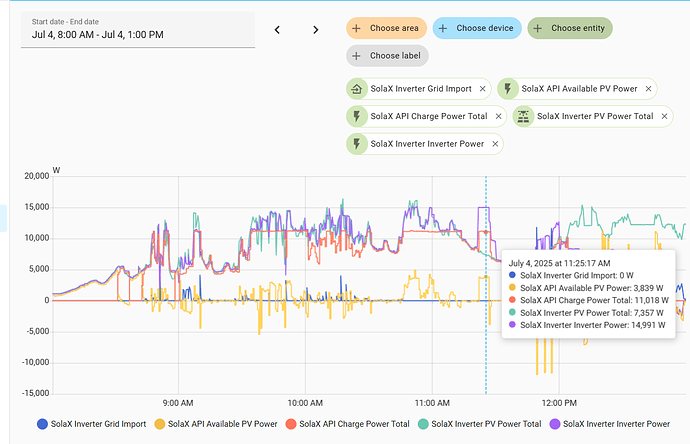
Task: Click Choose label button
Action: point(387,56)
